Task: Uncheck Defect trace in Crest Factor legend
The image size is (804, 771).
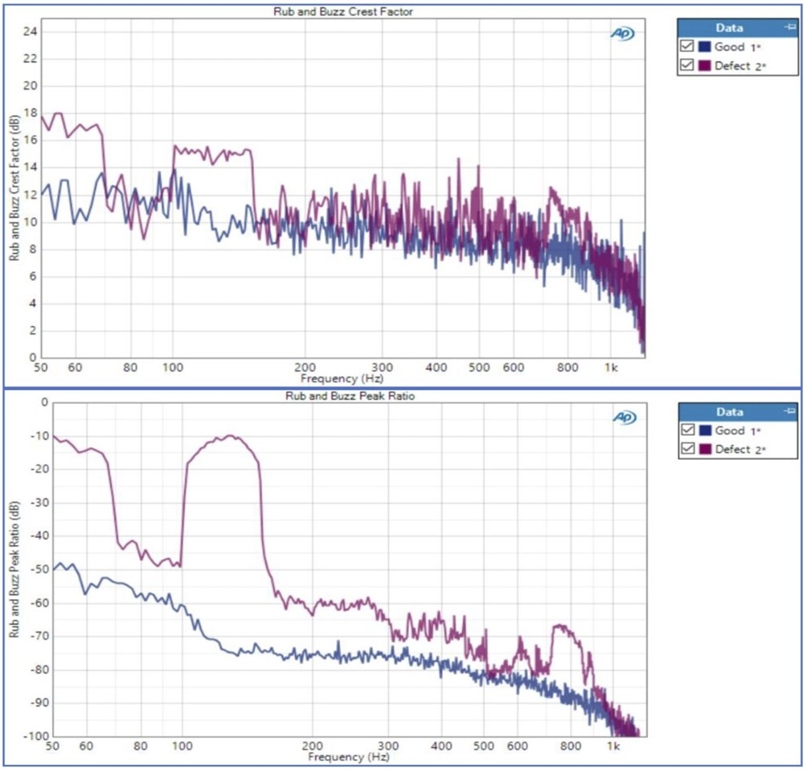Action: pos(687,65)
